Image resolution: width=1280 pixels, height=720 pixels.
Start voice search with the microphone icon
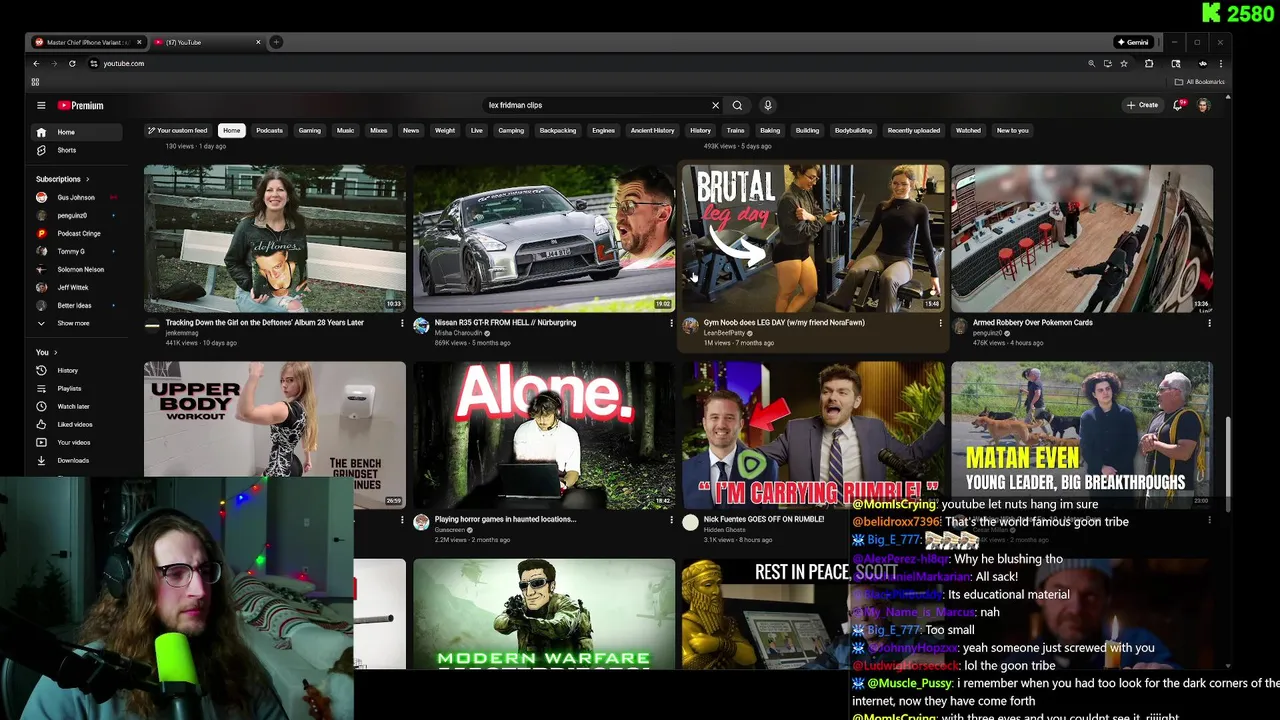click(768, 105)
